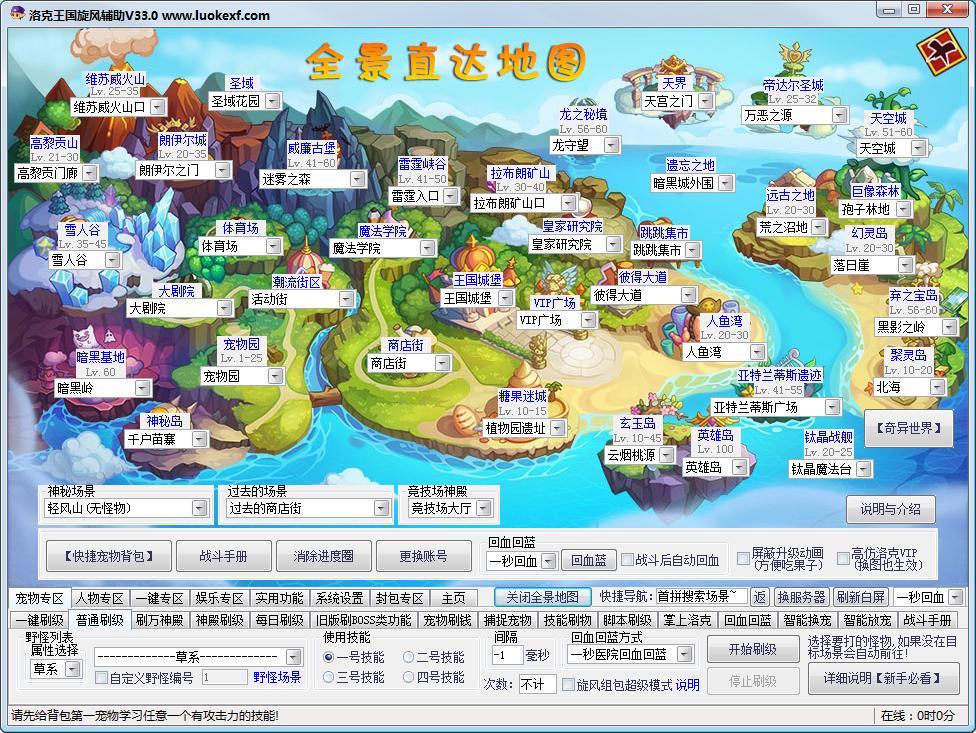Expand the 一秒回血 dropdown in 回血回蓝 group
The image size is (976, 733).
tap(548, 561)
